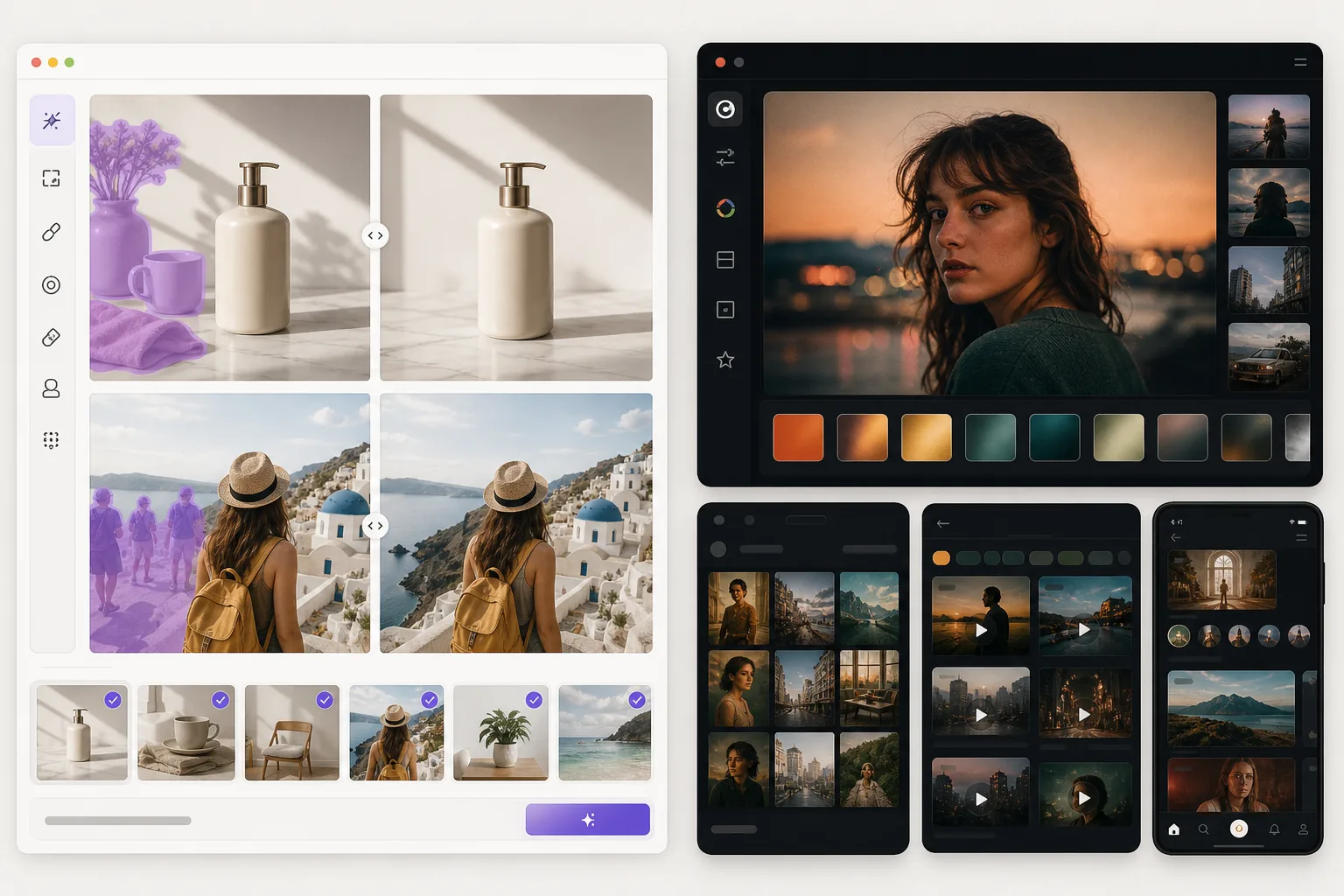The image size is (1344, 896).
Task: Select the muted green-teal color preset swatch
Action: 990,437
